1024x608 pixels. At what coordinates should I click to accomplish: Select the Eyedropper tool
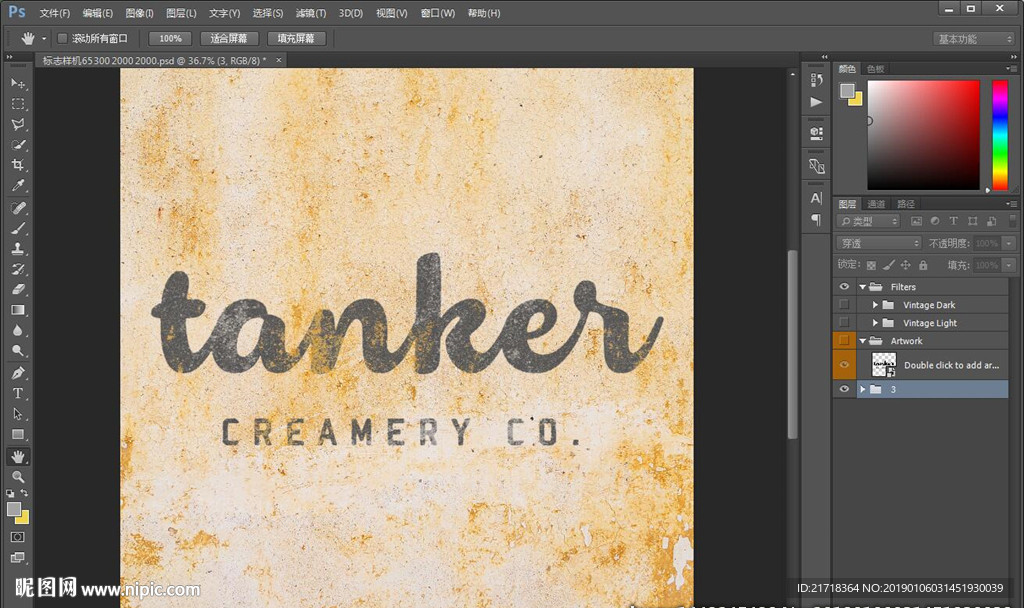(x=18, y=185)
